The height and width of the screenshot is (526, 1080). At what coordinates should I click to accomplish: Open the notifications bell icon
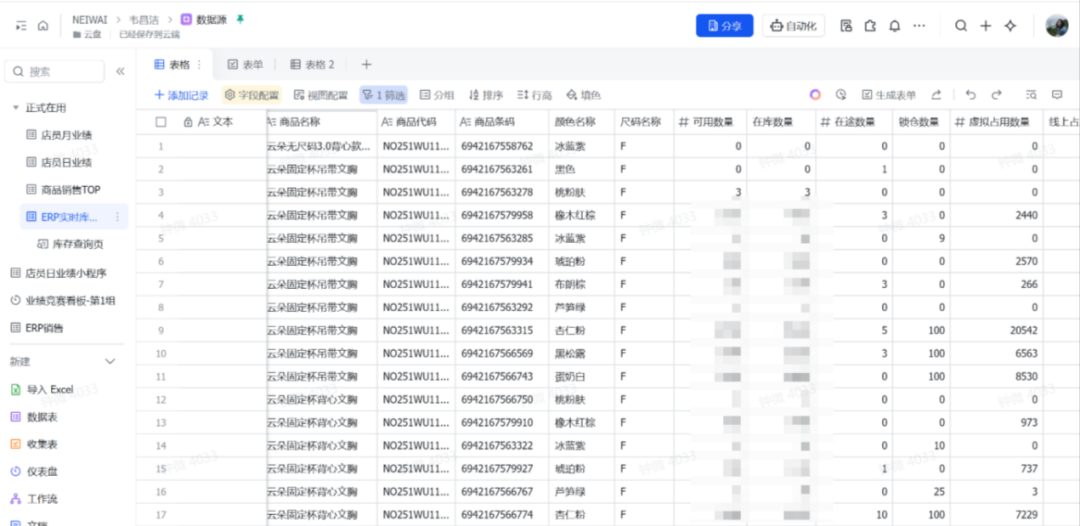tap(895, 26)
